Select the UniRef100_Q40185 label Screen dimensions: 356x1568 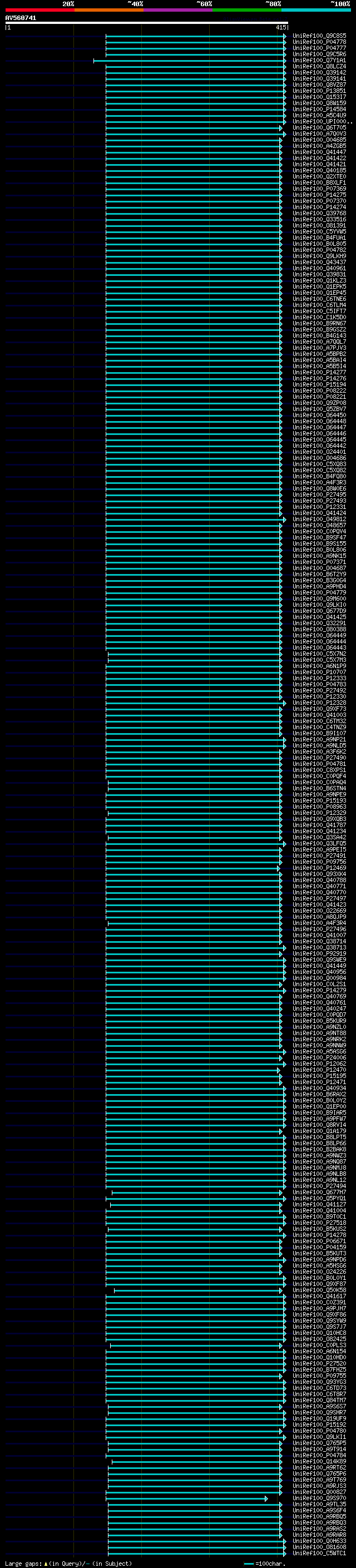click(x=319, y=170)
